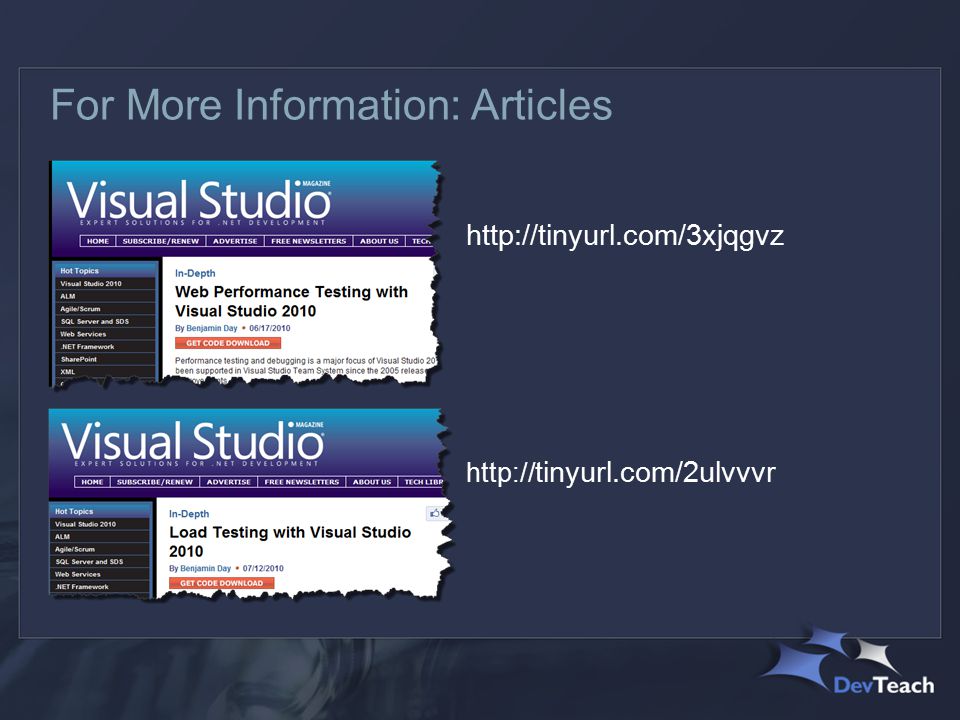This screenshot has width=960, height=720.
Task: Click the Visual Studio Magazine logo in bottom screenshot
Action: click(x=193, y=441)
